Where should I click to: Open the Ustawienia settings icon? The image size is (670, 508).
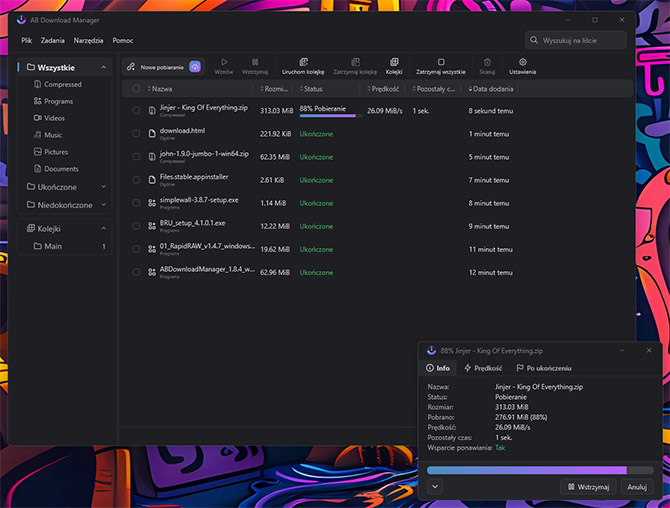pos(522,61)
